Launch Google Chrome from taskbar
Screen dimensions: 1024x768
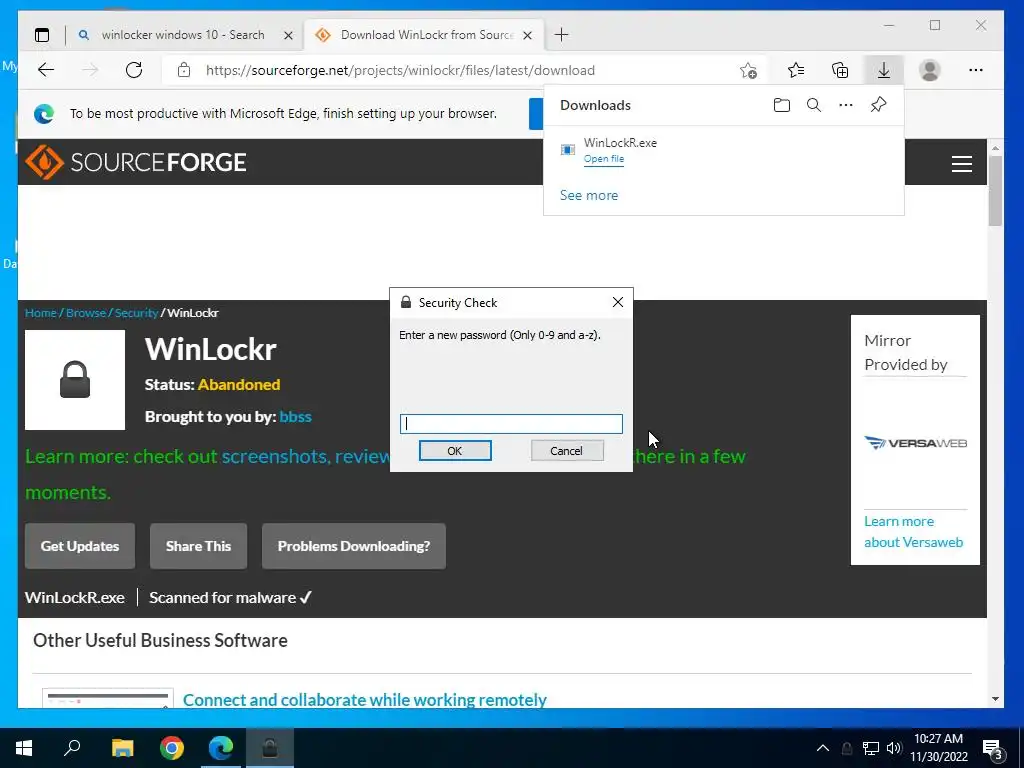[172, 748]
